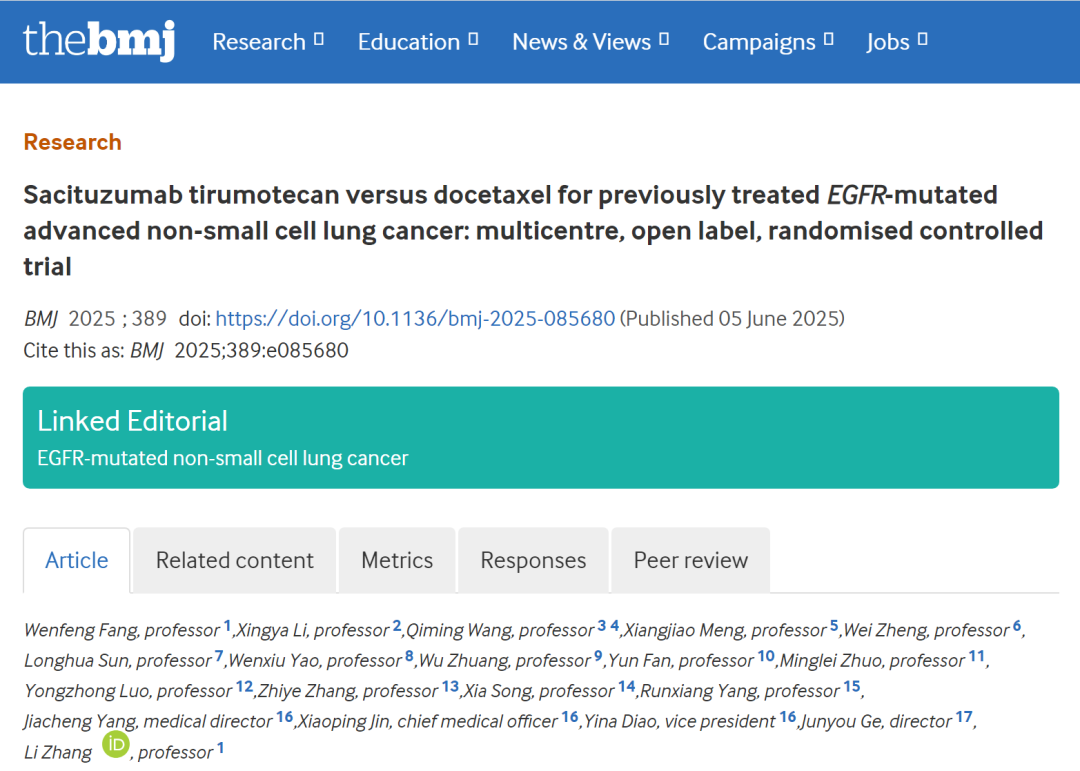Open the DOI link for this article
The image size is (1080, 771).
[x=415, y=319]
